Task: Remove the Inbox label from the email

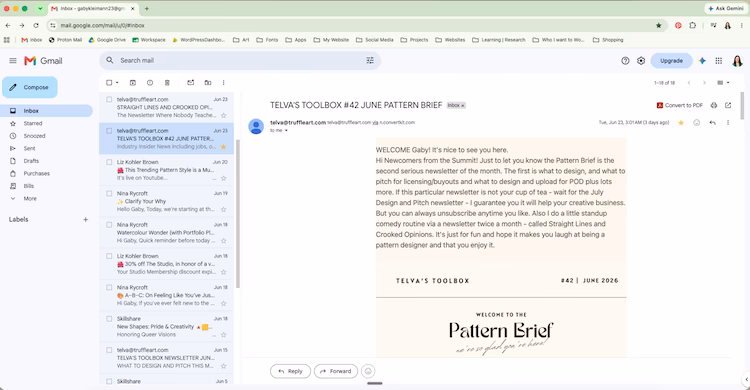Action: click(463, 105)
